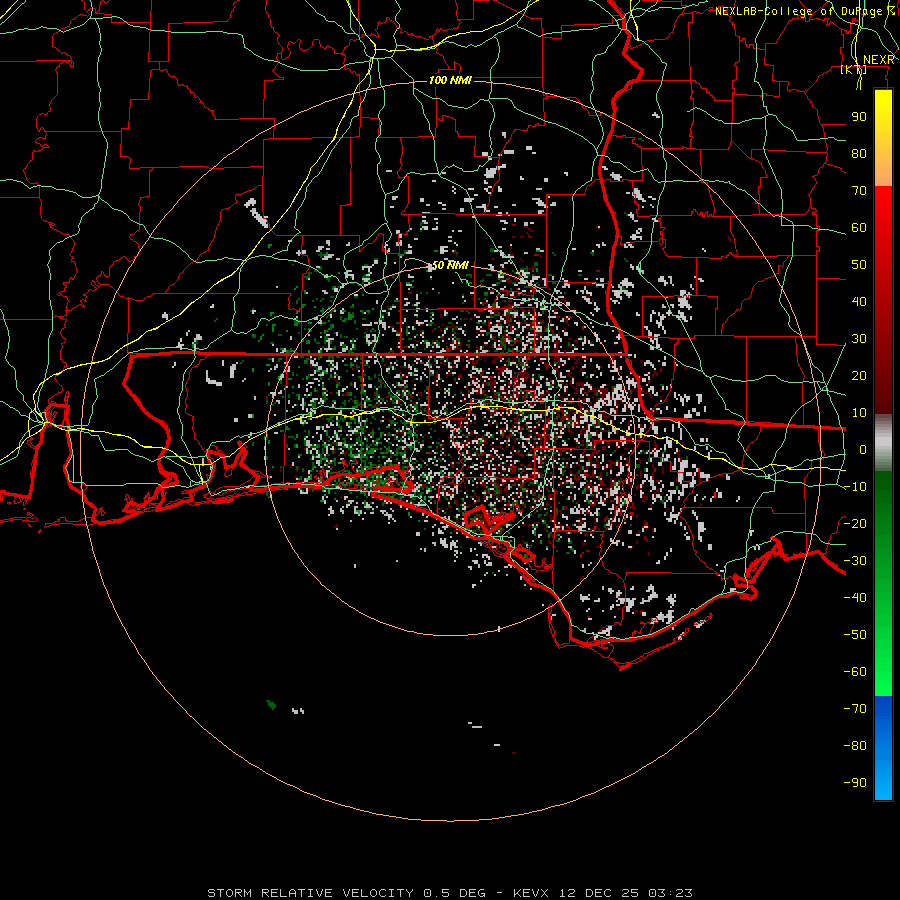The width and height of the screenshot is (900, 900).
Task: Click the "100 NMI" range ring label
Action: [450, 80]
